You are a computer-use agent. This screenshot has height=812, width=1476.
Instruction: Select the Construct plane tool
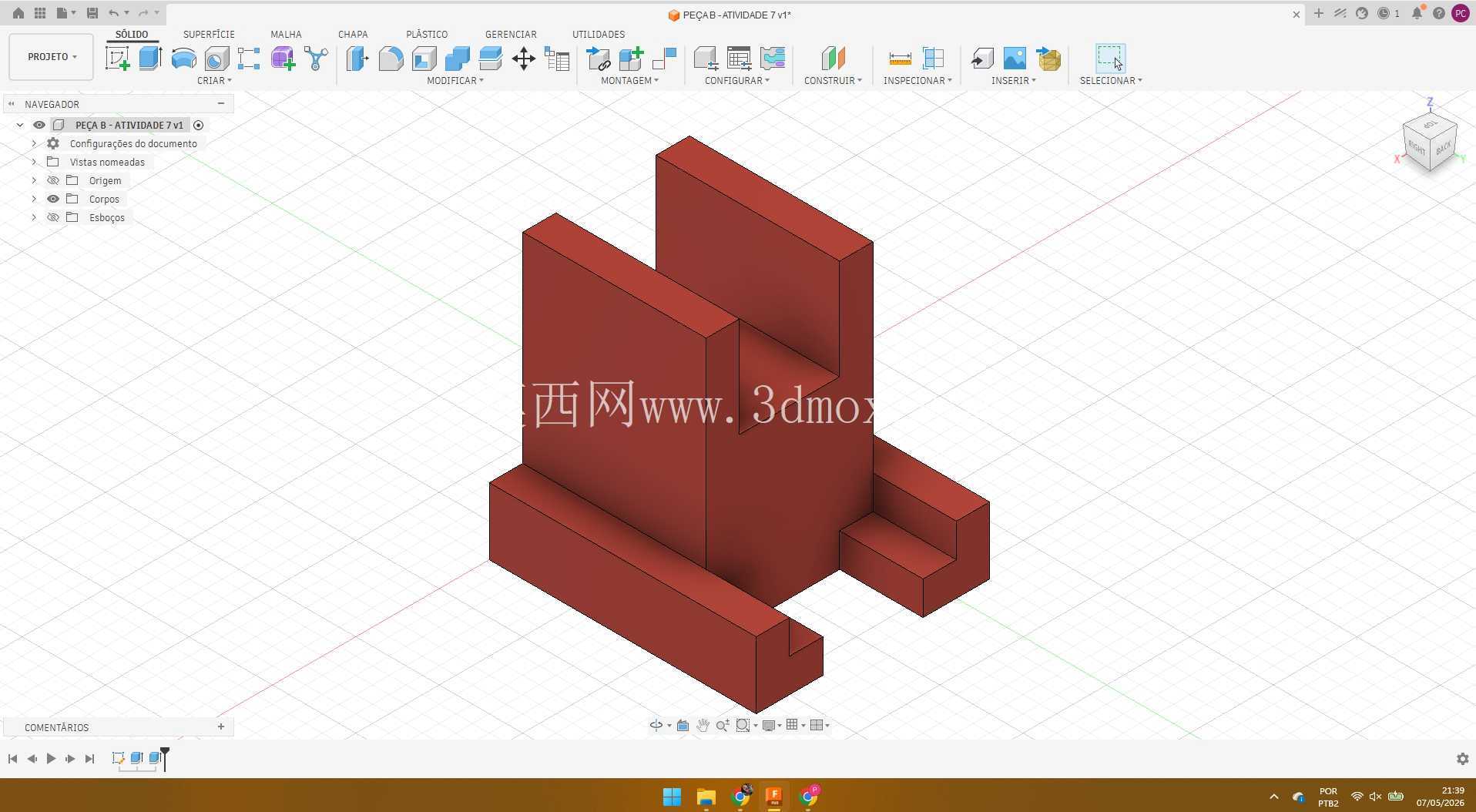(833, 59)
